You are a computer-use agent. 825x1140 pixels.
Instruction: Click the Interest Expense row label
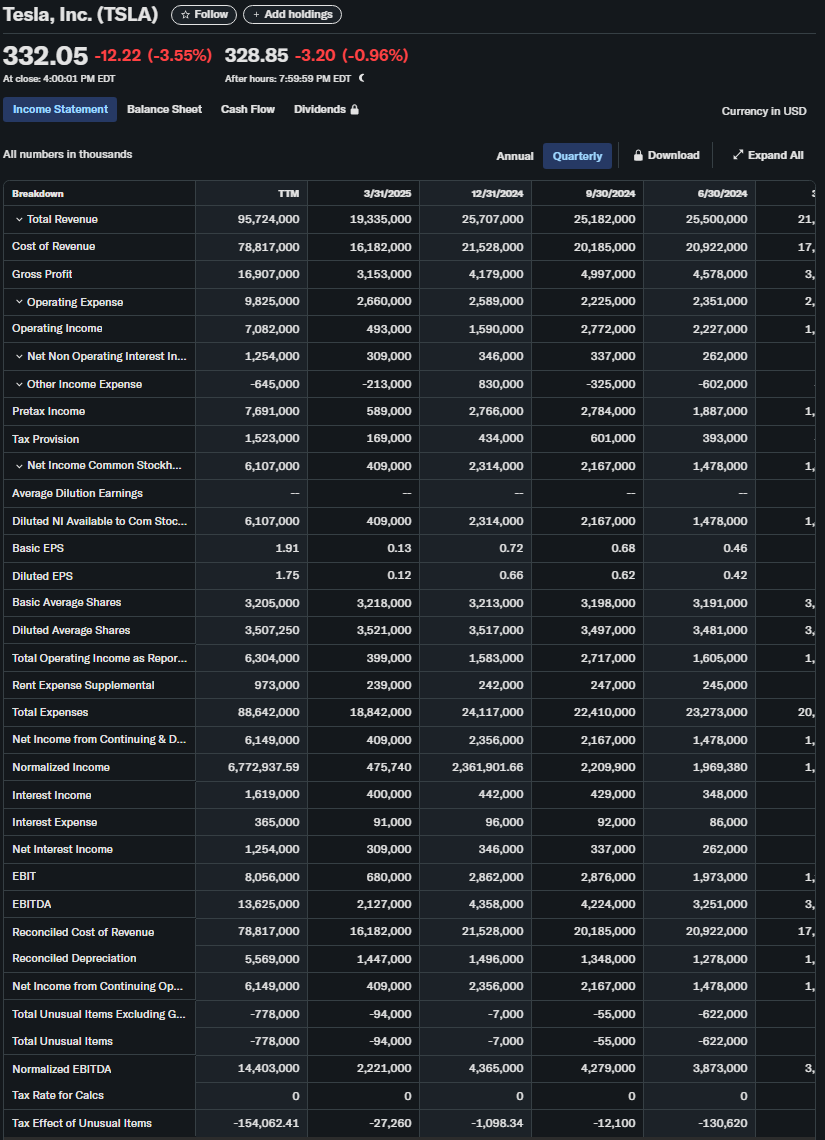coord(55,822)
